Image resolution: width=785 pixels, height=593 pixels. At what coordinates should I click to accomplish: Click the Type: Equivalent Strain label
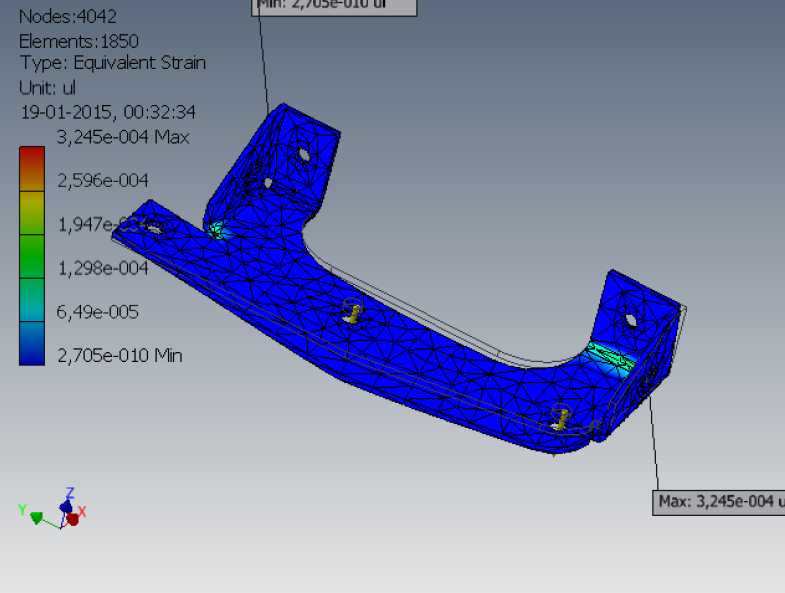113,63
